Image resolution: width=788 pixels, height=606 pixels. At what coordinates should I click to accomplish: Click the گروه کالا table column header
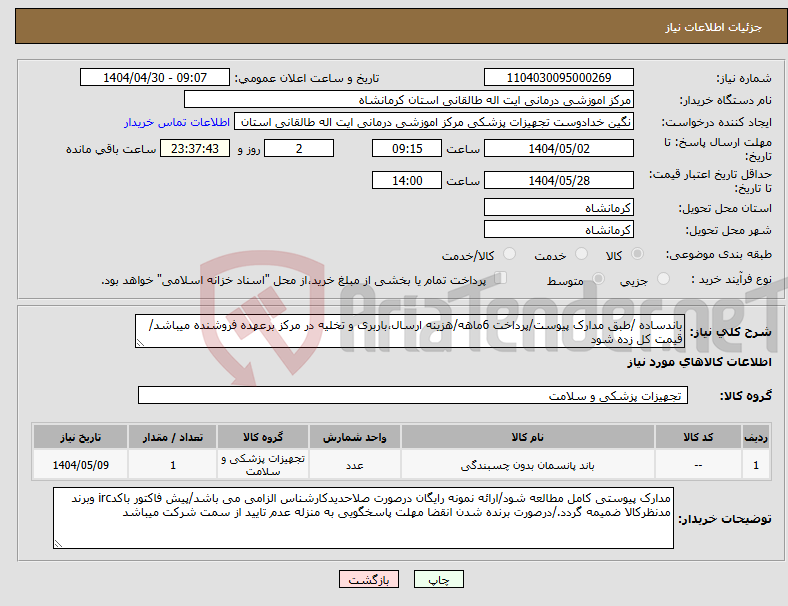pyautogui.click(x=263, y=437)
